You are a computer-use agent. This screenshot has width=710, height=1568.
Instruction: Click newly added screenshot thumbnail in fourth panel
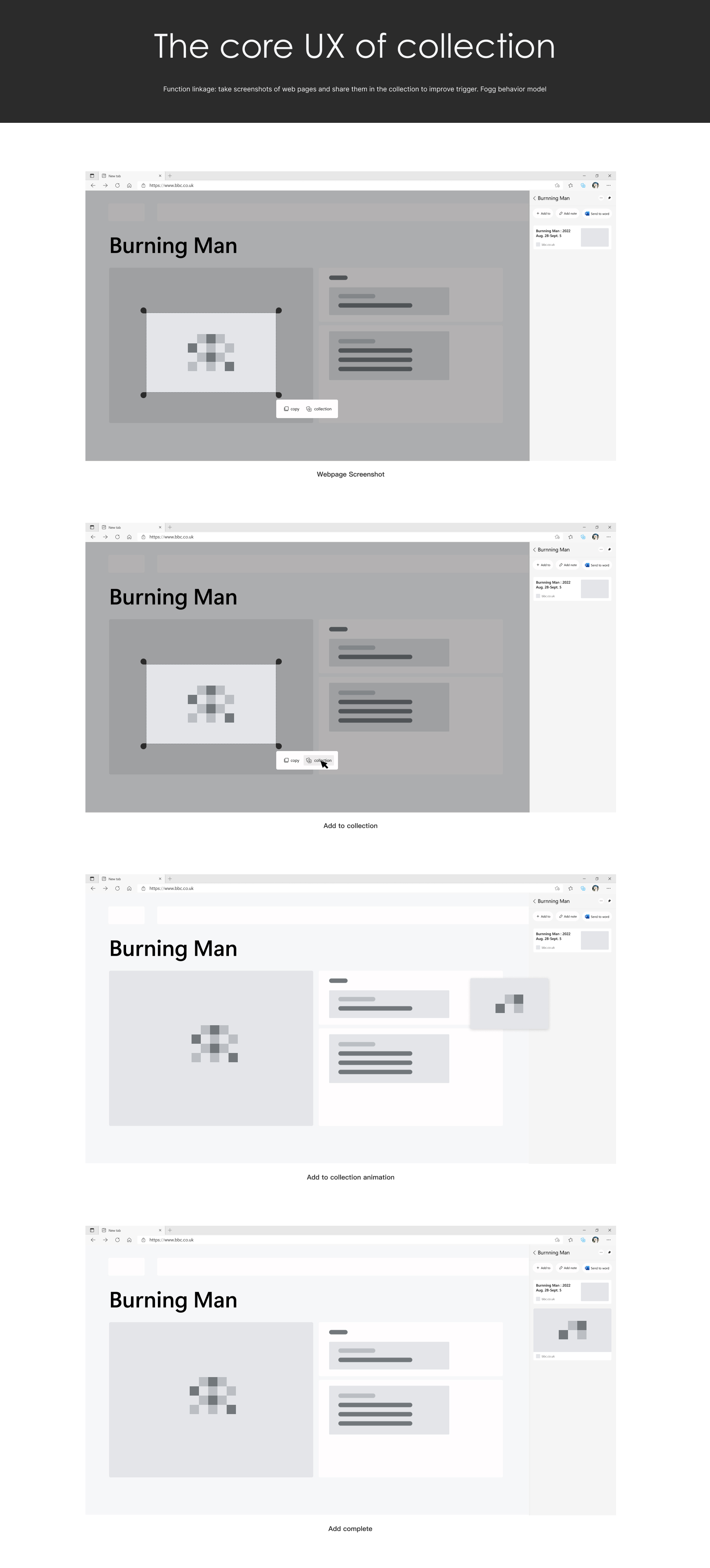coord(572,1329)
